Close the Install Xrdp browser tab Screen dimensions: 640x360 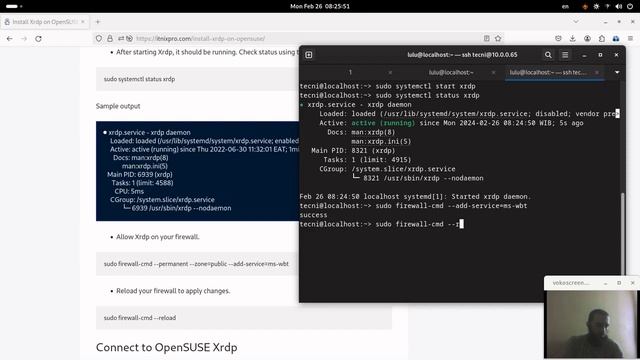tap(83, 22)
